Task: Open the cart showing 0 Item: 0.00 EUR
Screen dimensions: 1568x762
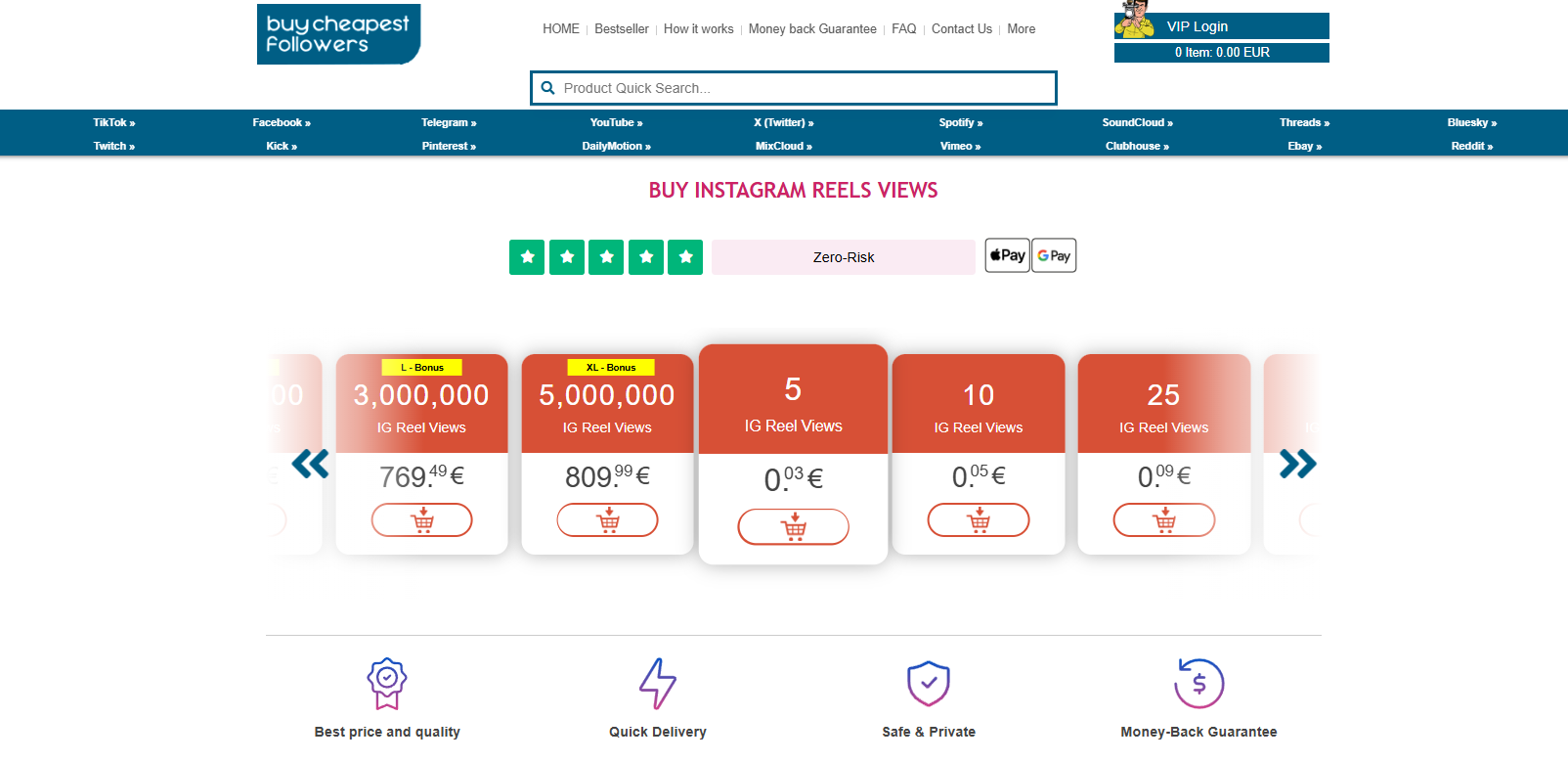Action: [1222, 53]
